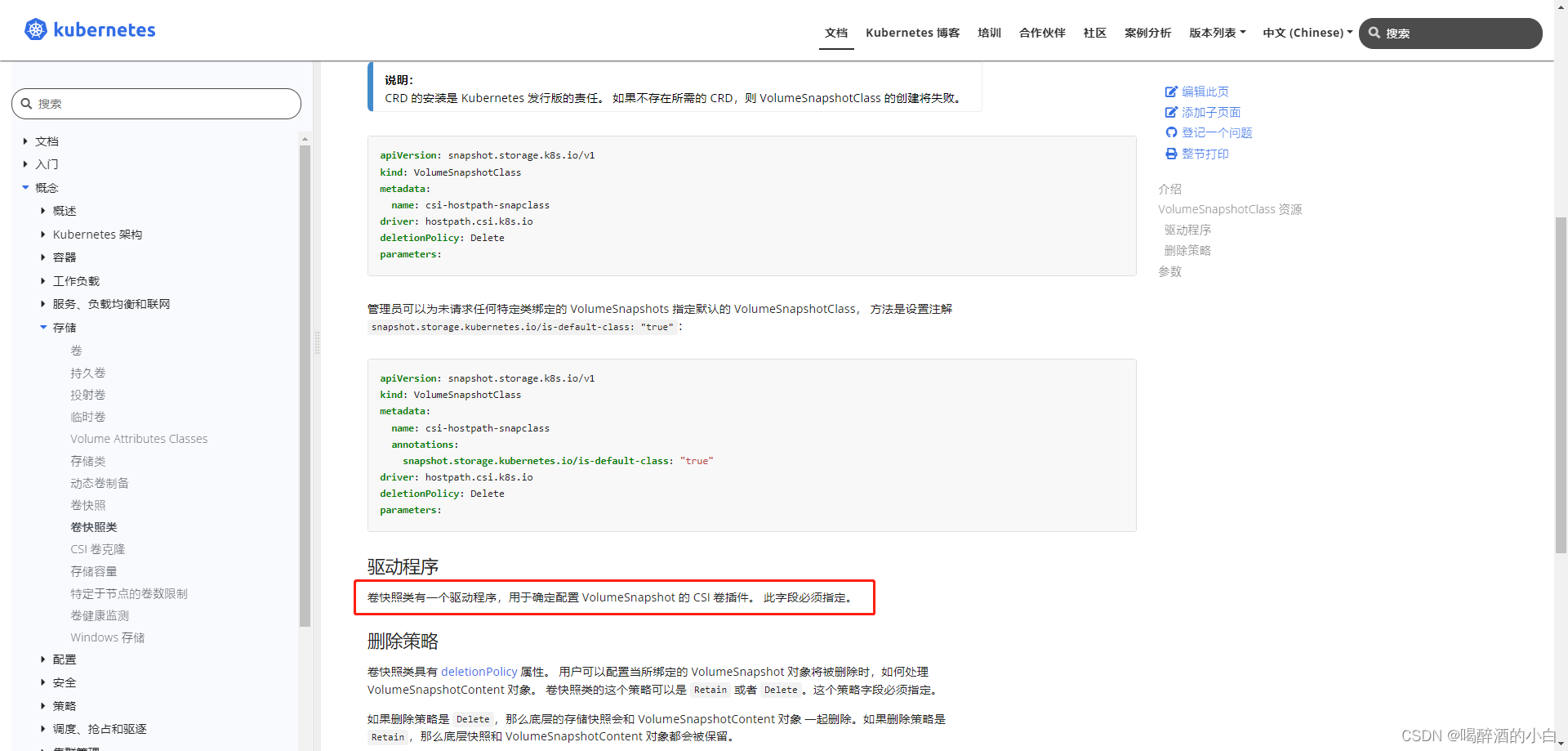Viewport: 1568px width, 751px height.
Task: Open 案例分析 in top navigation
Action: [1147, 33]
